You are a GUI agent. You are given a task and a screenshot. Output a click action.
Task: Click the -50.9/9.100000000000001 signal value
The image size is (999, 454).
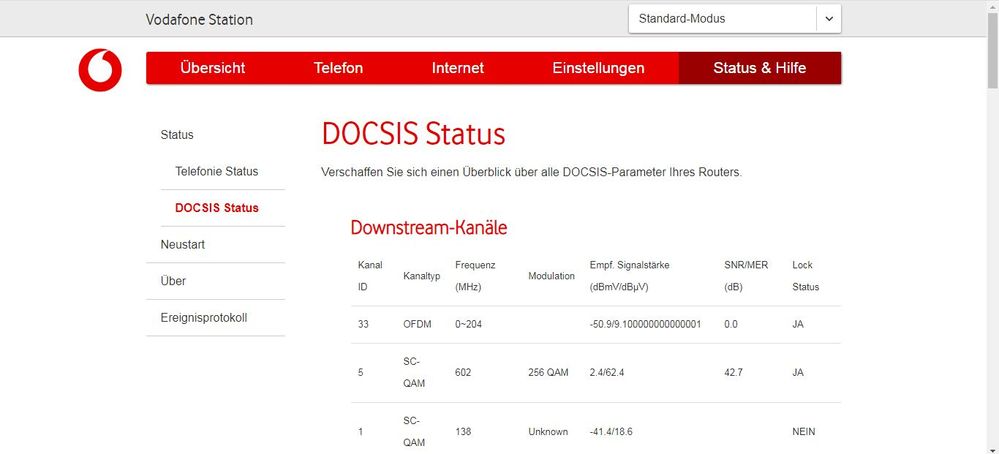[645, 324]
